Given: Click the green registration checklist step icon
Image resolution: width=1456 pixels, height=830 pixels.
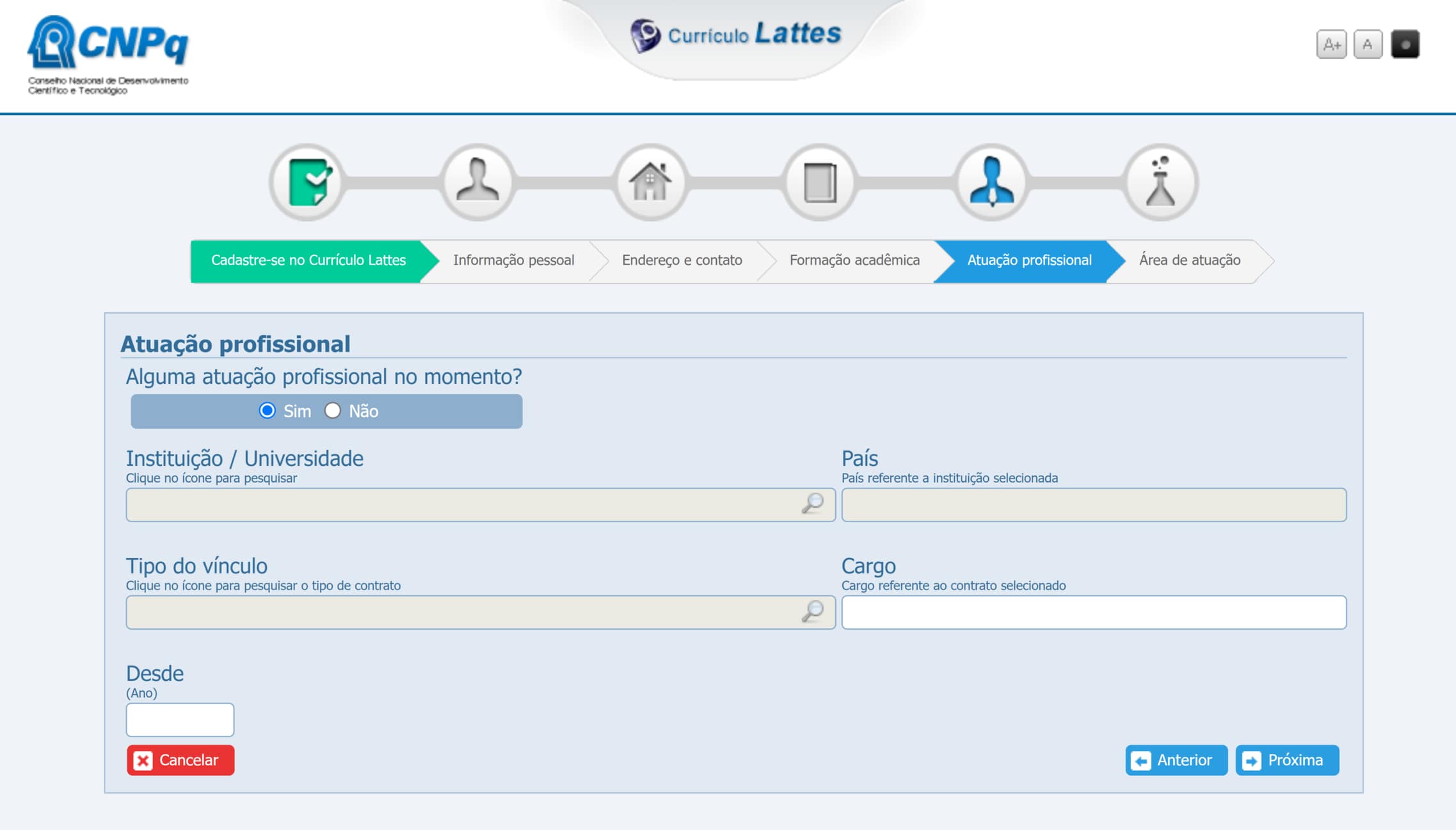Looking at the screenshot, I should [x=308, y=182].
